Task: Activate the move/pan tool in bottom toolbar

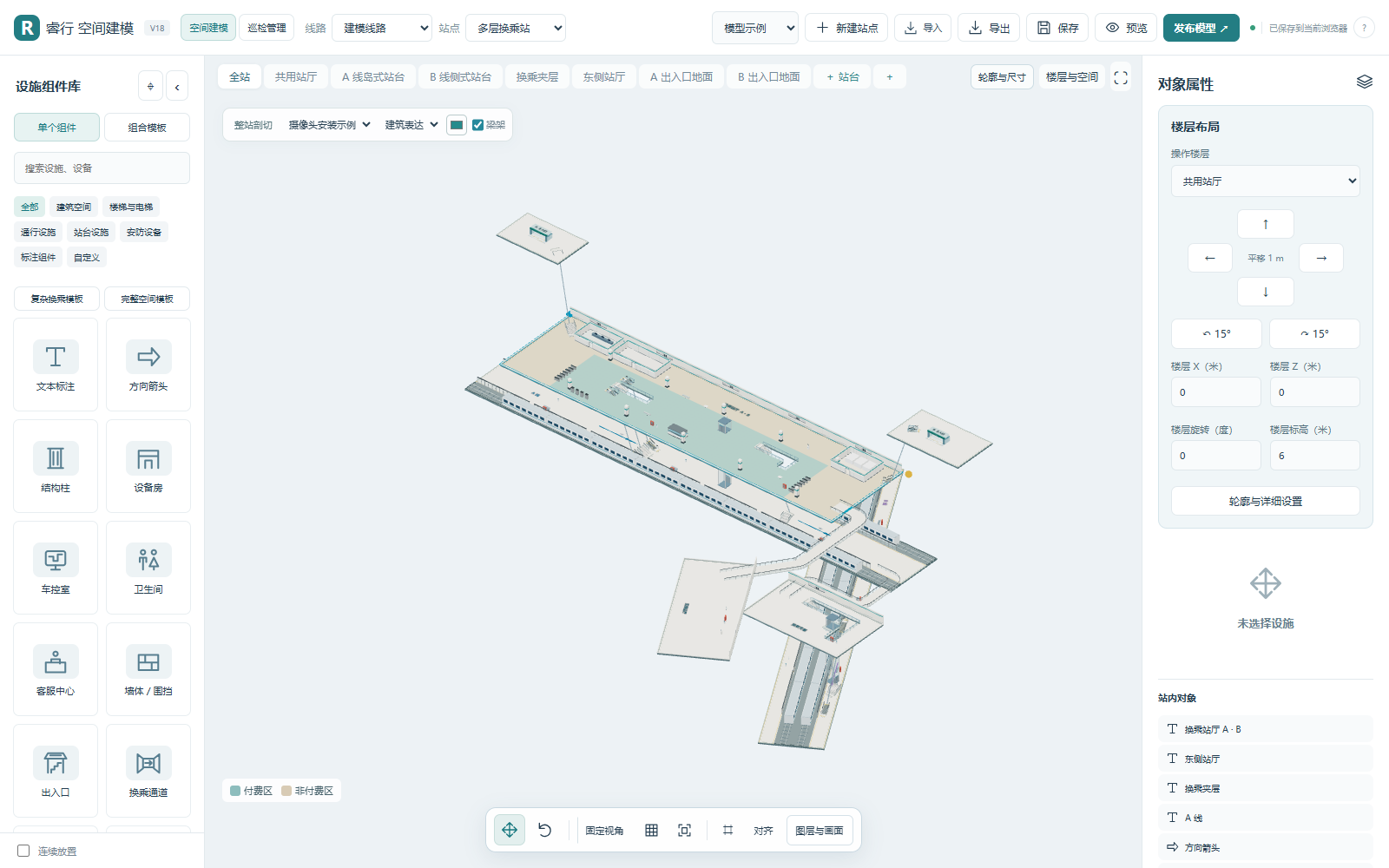Action: [510, 830]
